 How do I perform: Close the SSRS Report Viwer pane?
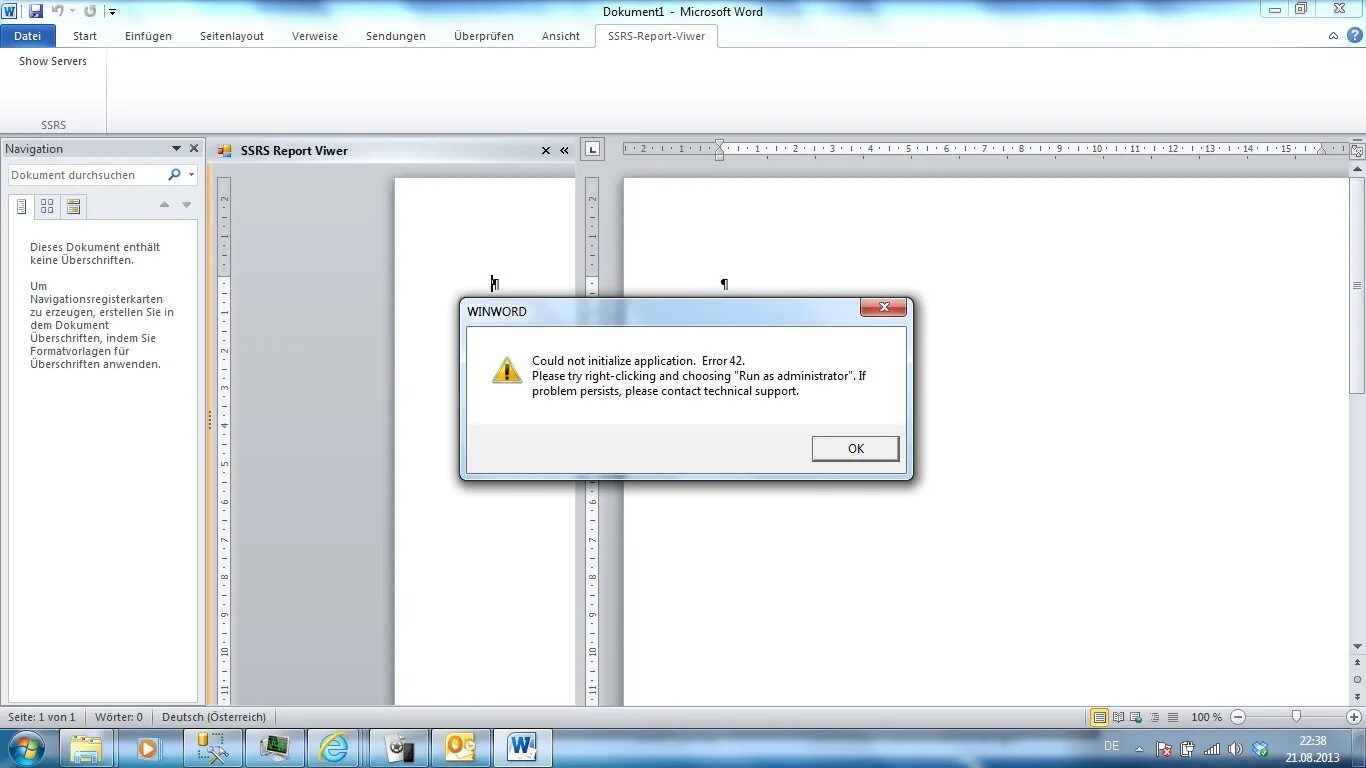pos(546,151)
